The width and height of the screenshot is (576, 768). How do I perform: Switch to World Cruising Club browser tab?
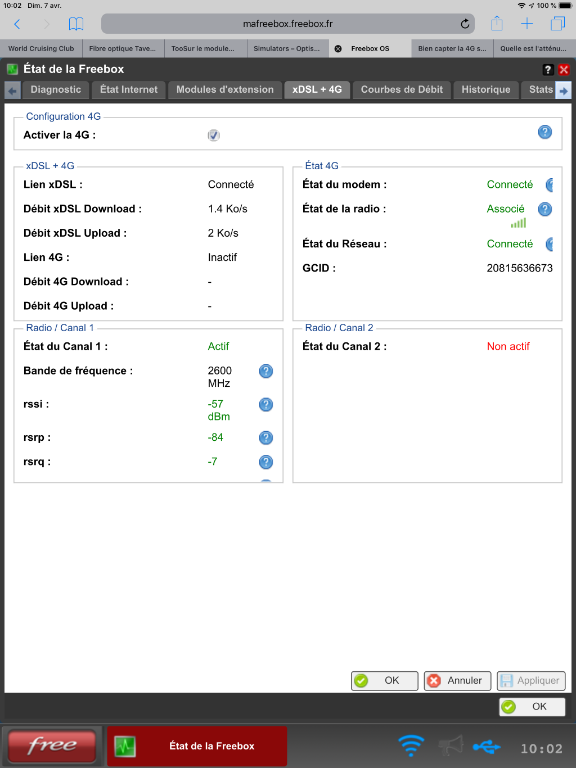click(41, 48)
